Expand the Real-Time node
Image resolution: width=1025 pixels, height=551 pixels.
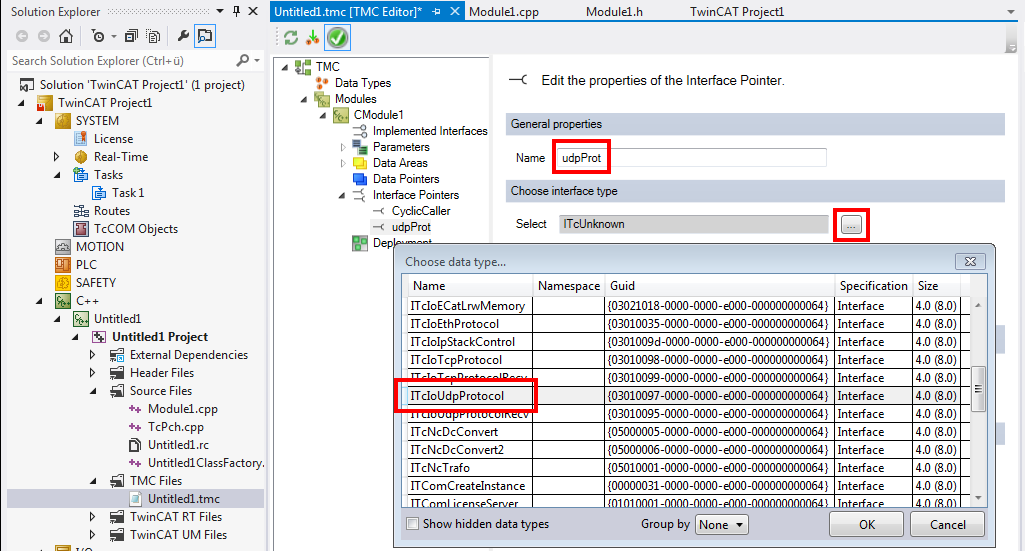coord(56,157)
